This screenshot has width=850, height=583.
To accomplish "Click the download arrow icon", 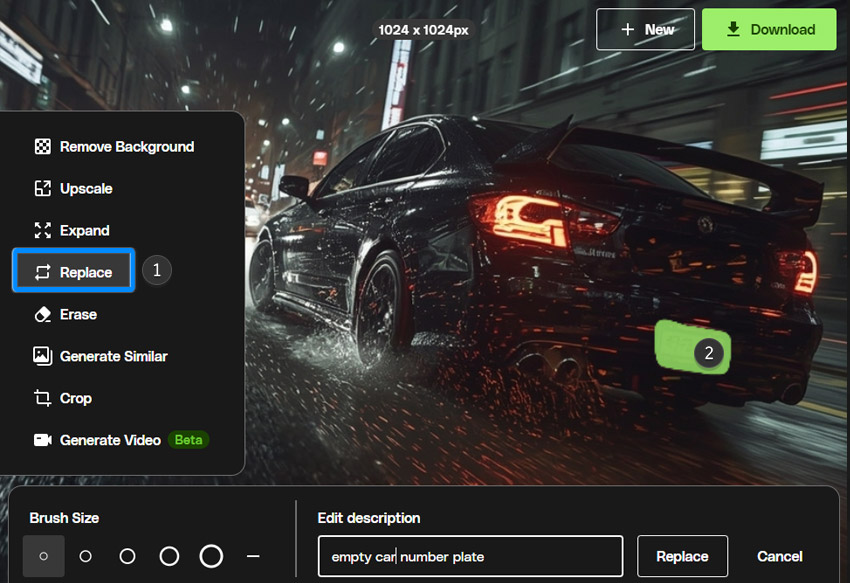I will [x=733, y=29].
